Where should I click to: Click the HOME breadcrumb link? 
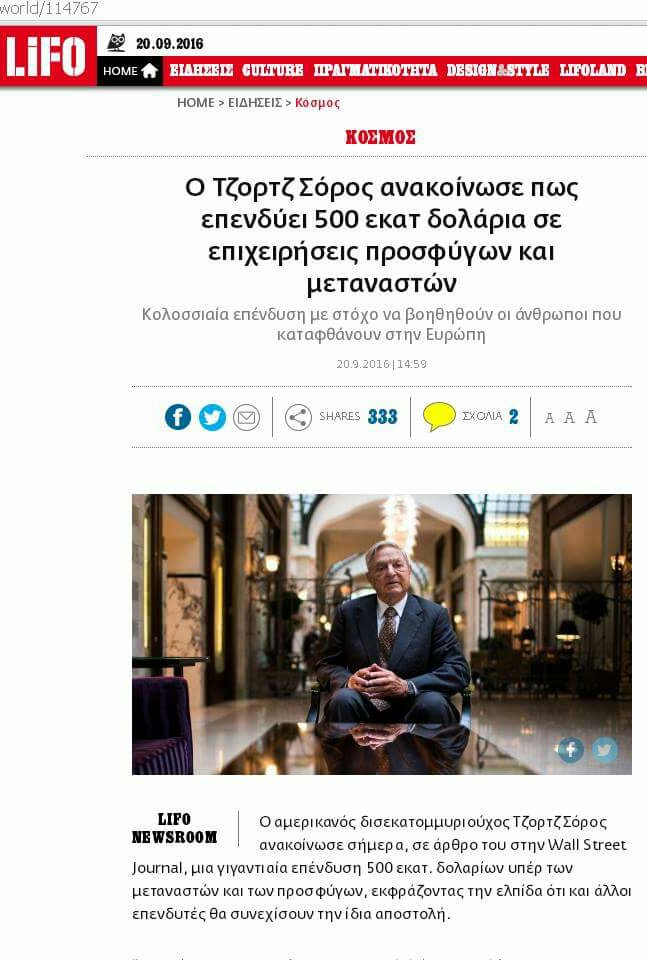tap(195, 103)
